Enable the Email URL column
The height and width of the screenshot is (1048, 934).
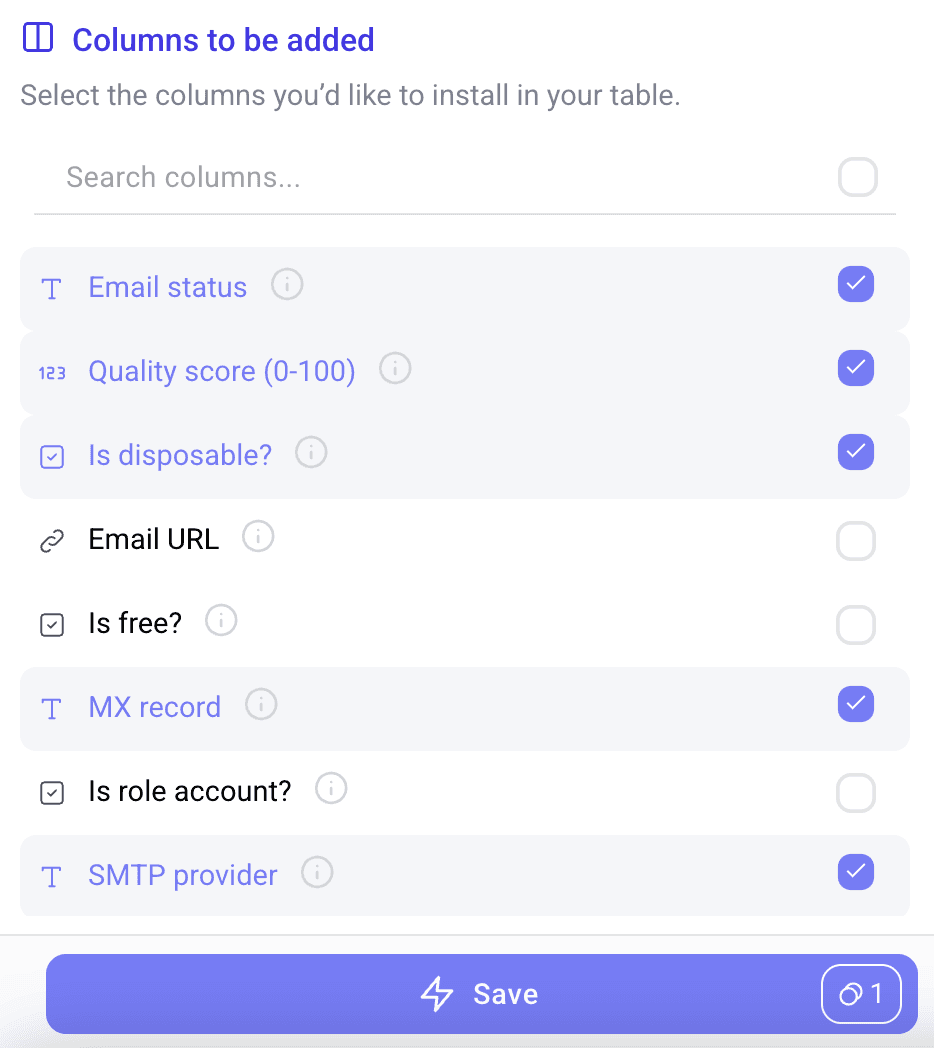pos(856,541)
